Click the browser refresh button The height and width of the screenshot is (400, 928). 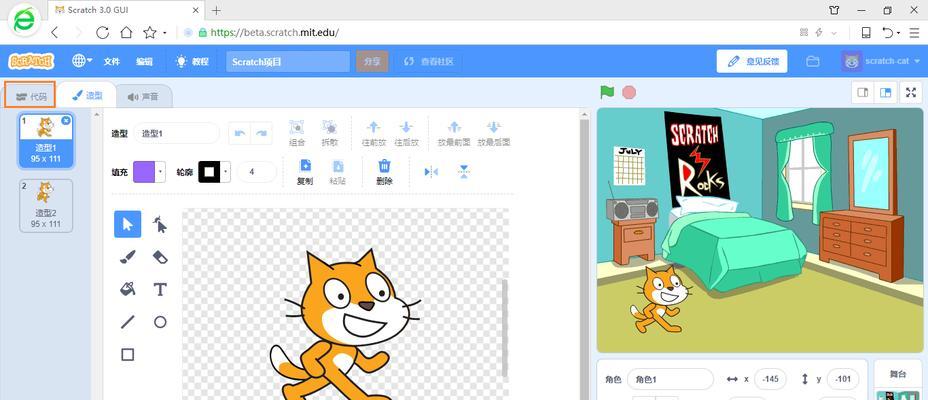pyautogui.click(x=102, y=33)
